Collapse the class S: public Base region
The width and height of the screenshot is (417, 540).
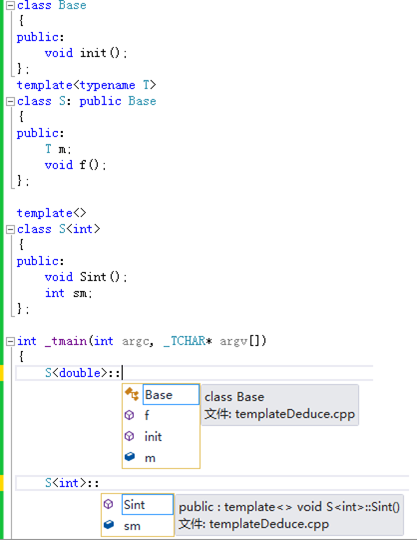pos(11,102)
